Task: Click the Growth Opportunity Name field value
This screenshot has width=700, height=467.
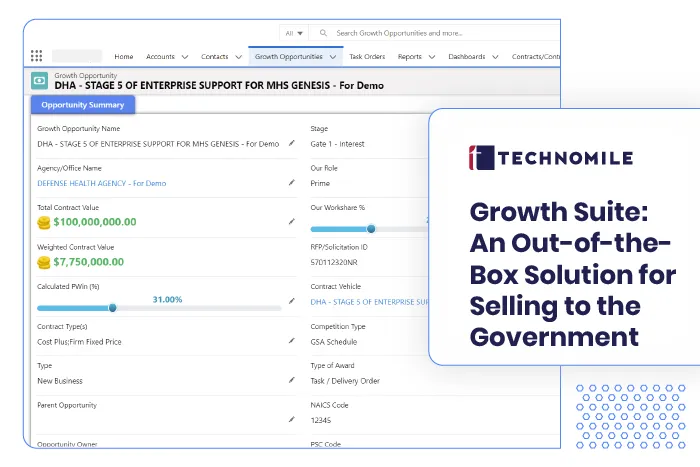Action: pos(158,144)
